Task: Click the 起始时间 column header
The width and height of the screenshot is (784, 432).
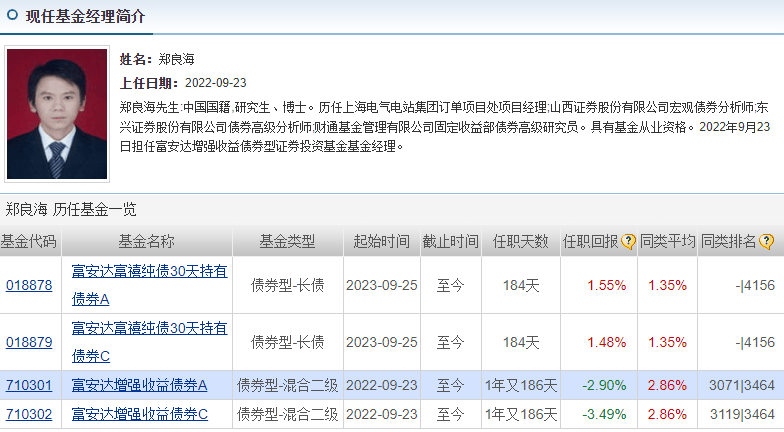Action: click(382, 242)
